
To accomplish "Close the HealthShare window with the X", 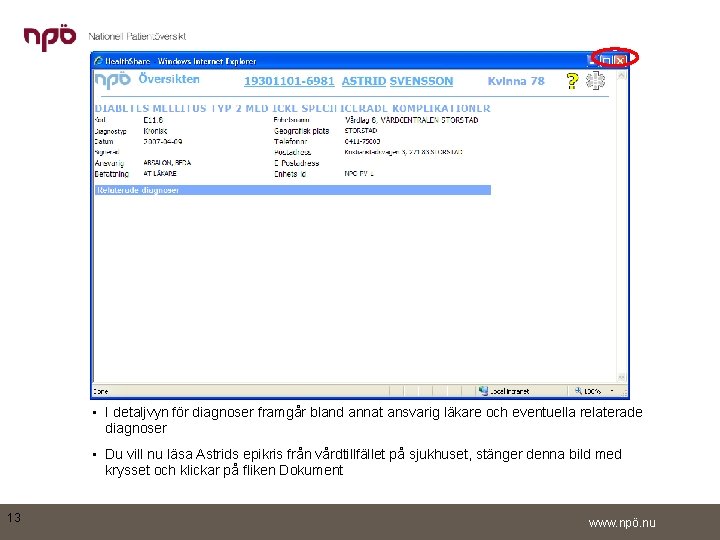I will tap(620, 60).
